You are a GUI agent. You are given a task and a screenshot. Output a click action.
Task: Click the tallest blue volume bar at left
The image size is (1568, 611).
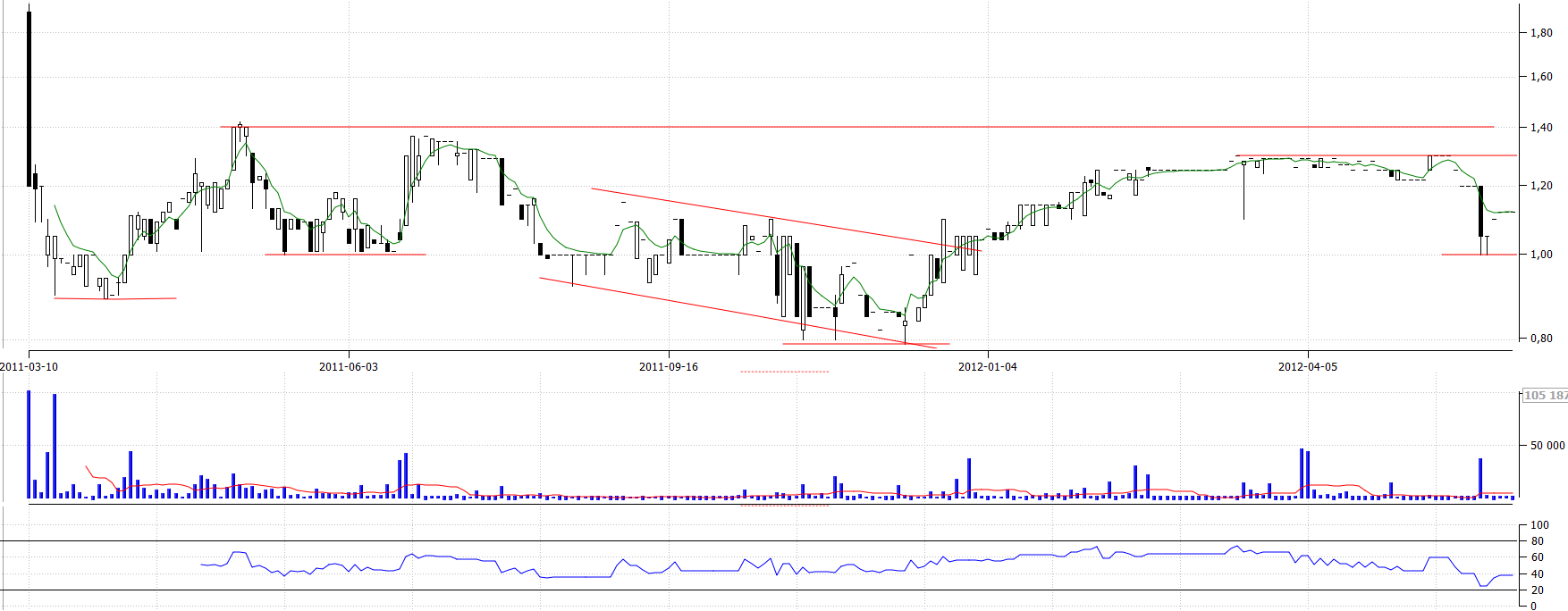point(29,444)
